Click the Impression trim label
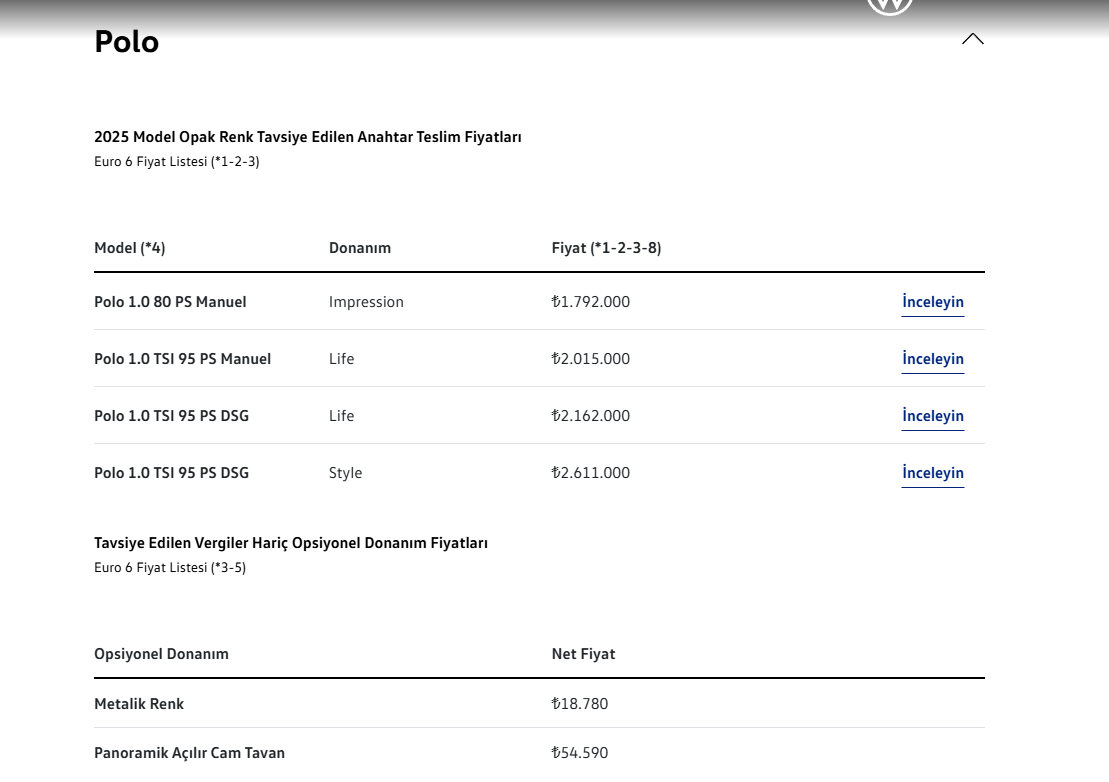 [366, 302]
